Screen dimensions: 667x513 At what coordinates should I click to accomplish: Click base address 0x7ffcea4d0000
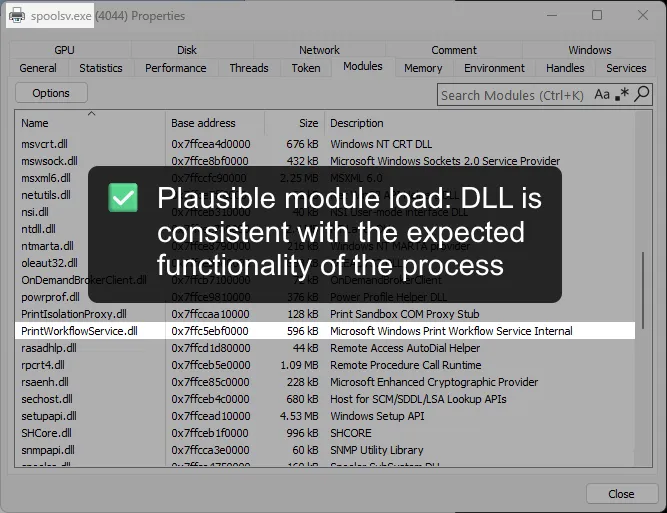(211, 144)
